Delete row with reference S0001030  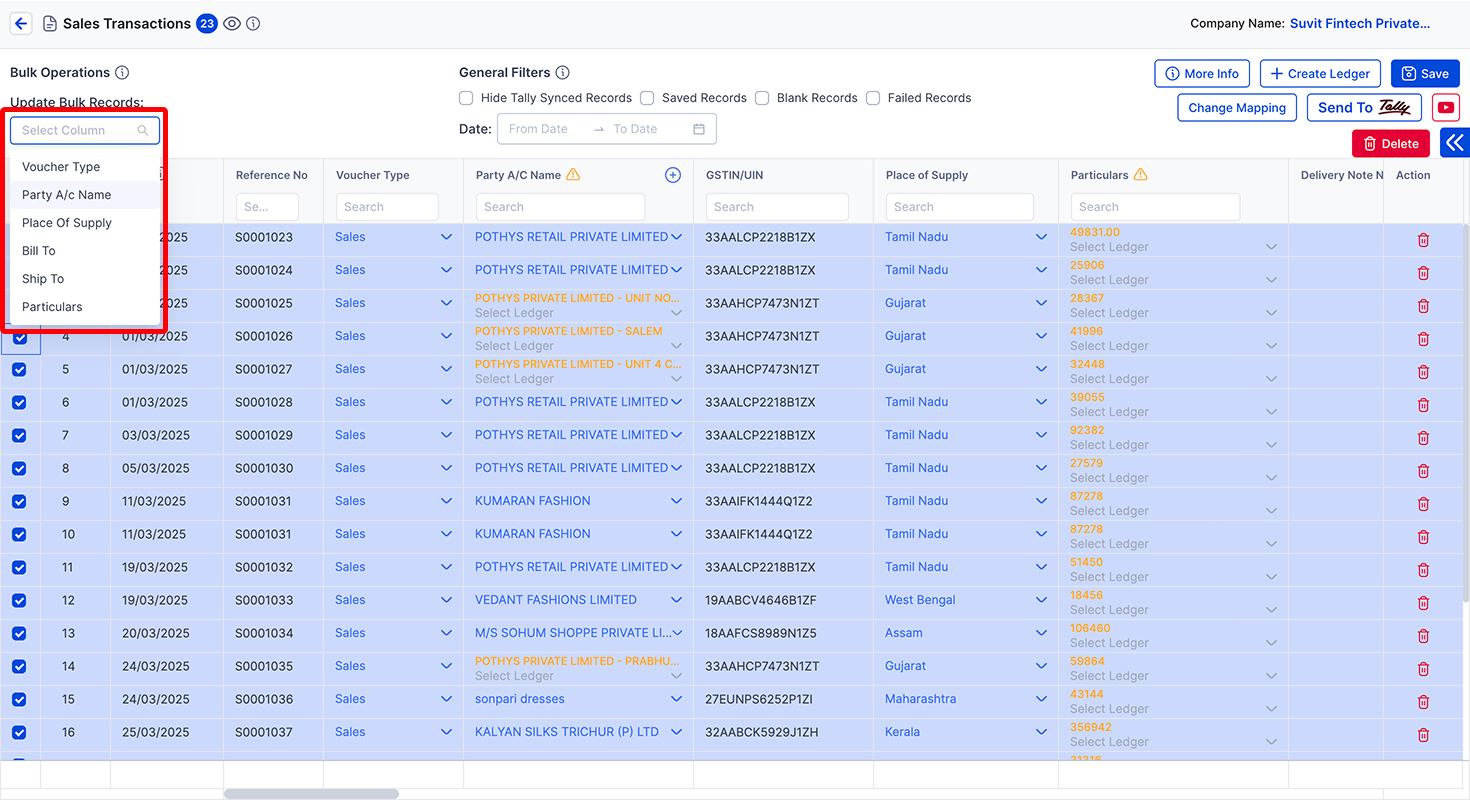[x=1423, y=471]
